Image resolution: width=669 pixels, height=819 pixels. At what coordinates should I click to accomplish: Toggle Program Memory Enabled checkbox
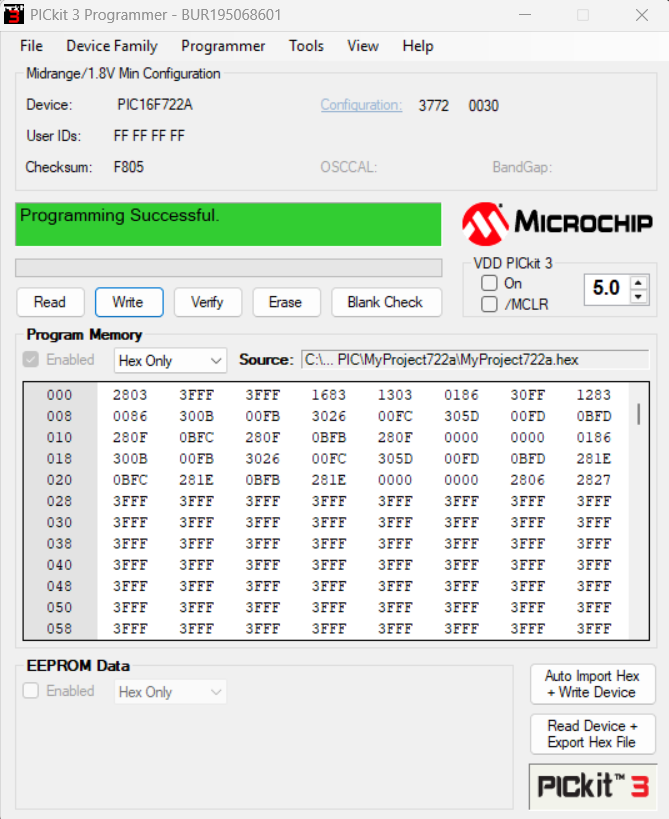(31, 359)
